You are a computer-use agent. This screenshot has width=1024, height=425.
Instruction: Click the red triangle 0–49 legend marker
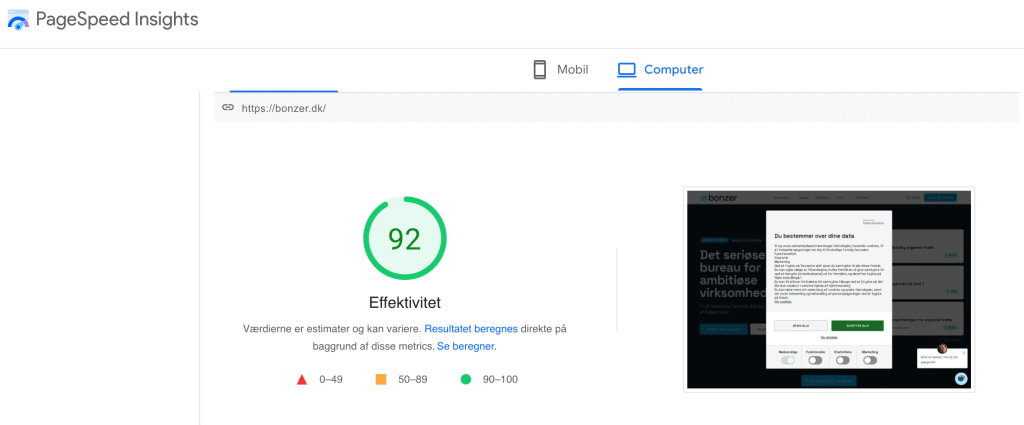302,379
